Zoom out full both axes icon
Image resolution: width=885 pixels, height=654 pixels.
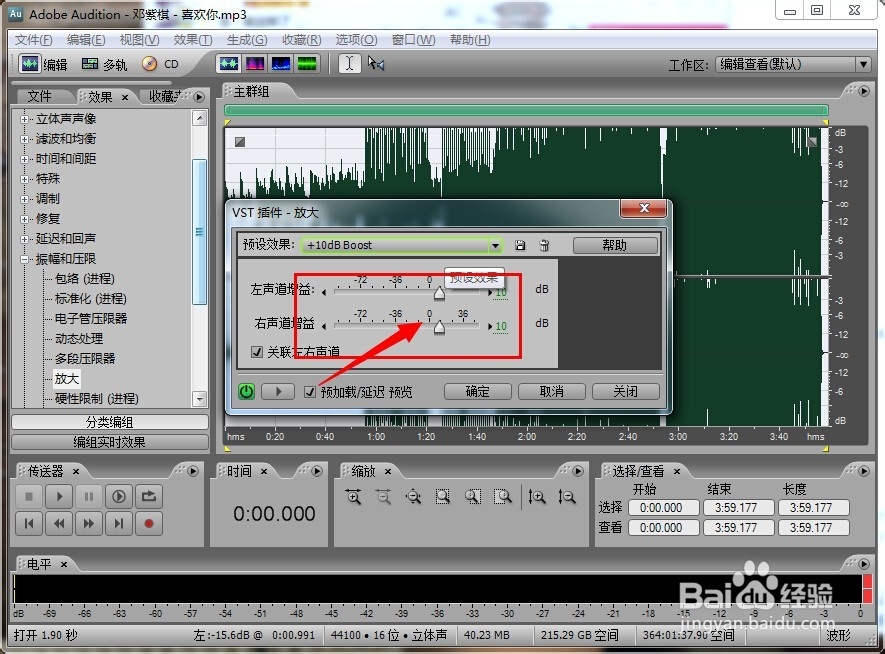point(414,497)
